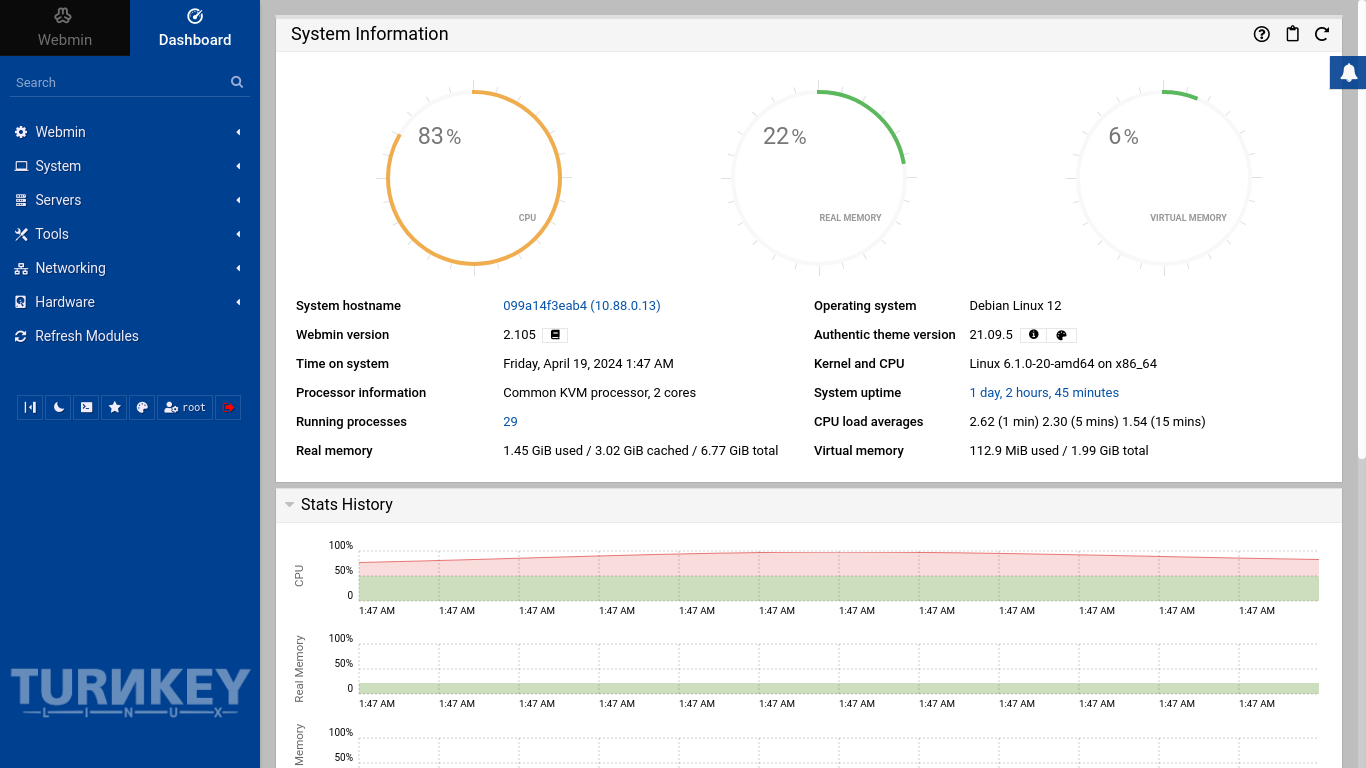Click the root user settings toggle
This screenshot has width=1366, height=768.
184,407
